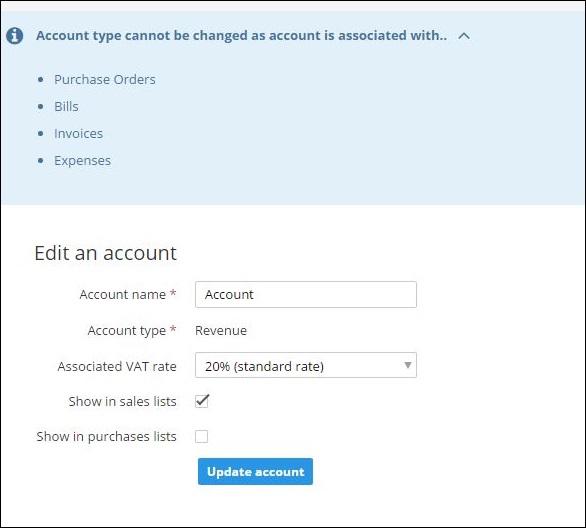Open the Associated VAT rate dropdown

point(306,365)
